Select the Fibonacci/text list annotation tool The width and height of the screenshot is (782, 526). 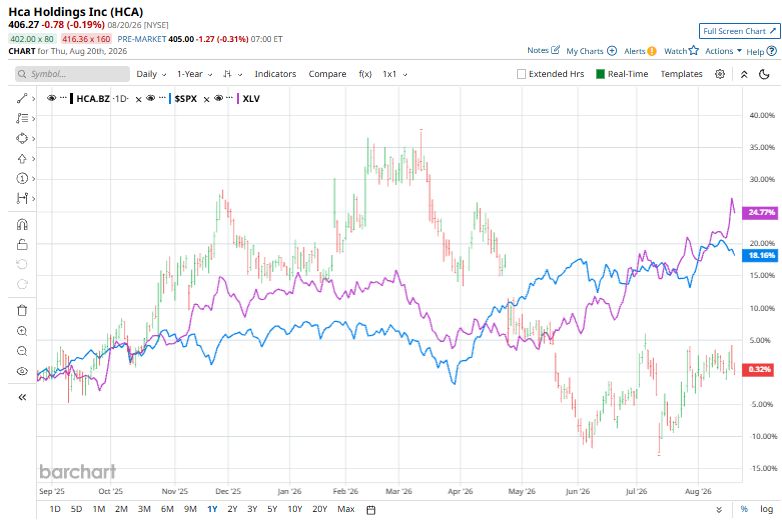tap(22, 118)
